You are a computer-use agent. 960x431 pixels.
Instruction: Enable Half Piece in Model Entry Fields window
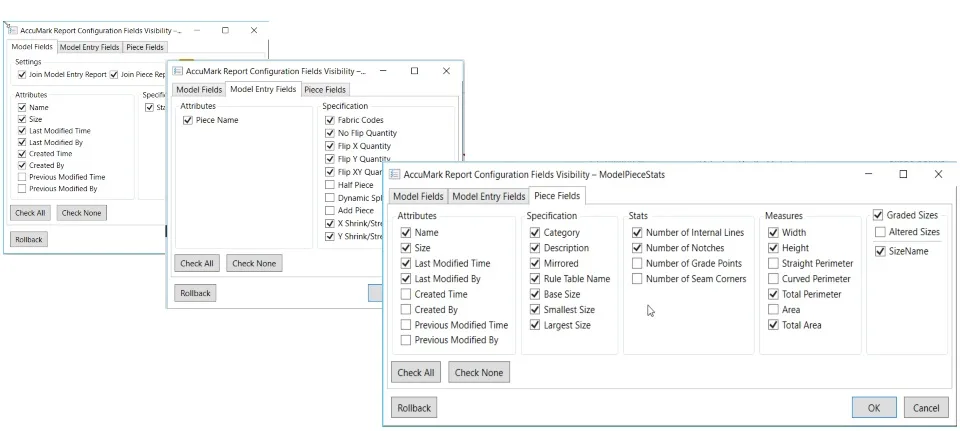(330, 185)
